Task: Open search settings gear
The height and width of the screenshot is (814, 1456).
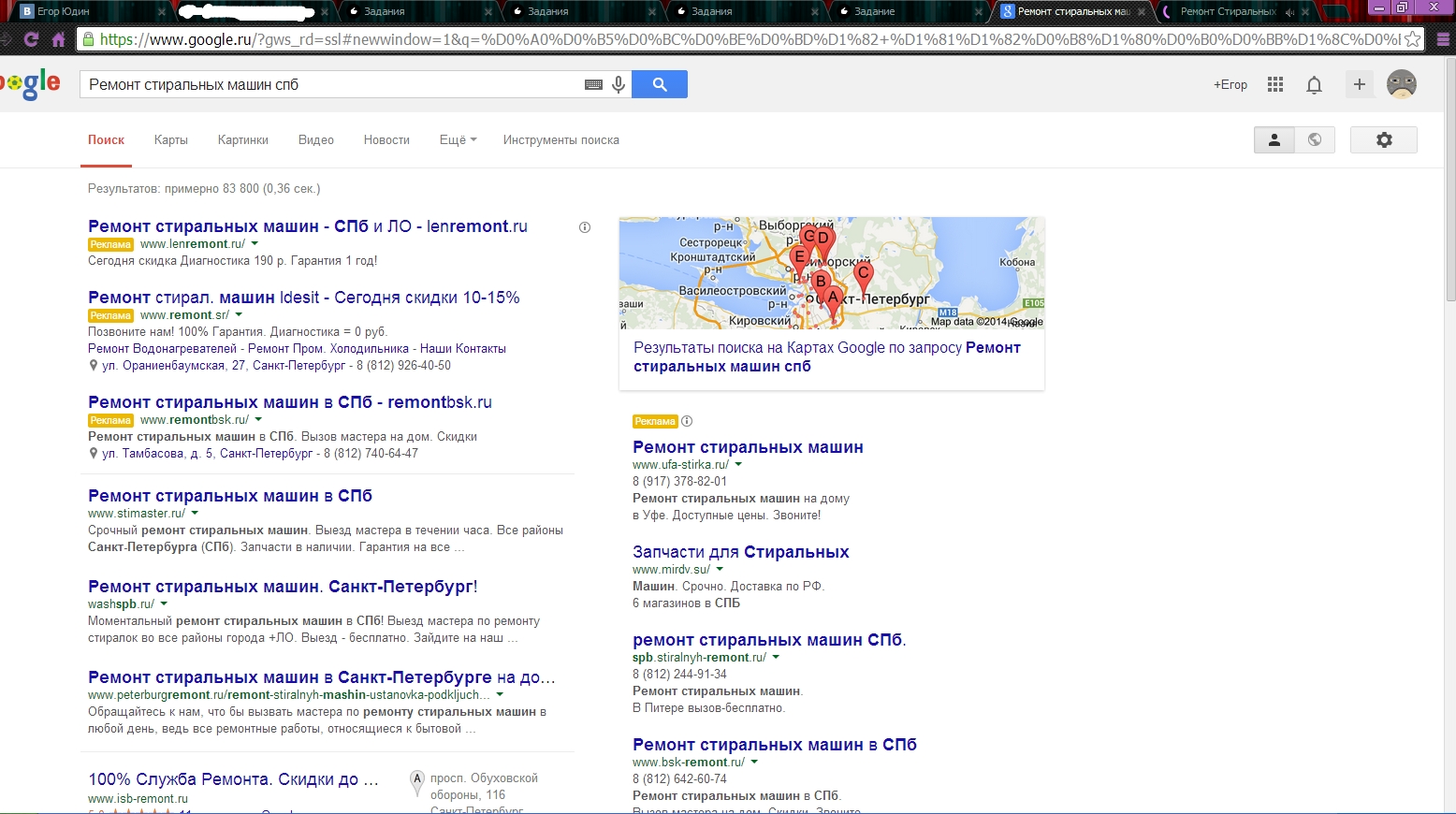Action: [x=1384, y=139]
